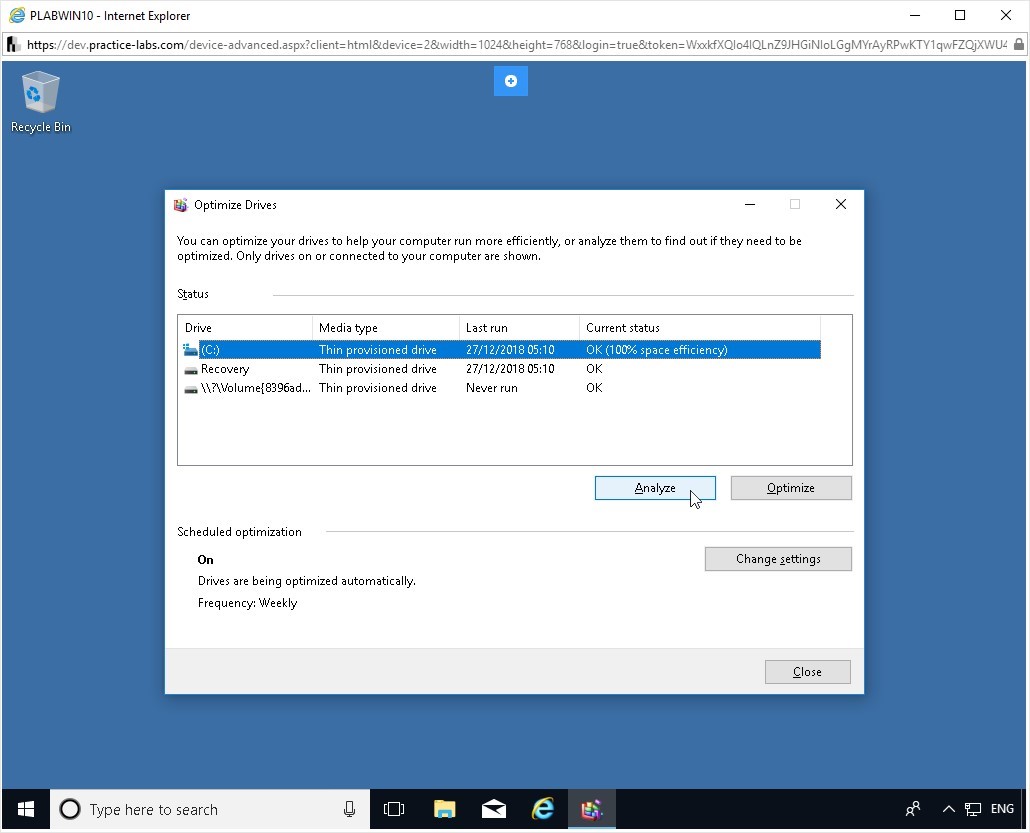Click the microphone icon in the search box
This screenshot has width=1030, height=833.
click(x=349, y=809)
